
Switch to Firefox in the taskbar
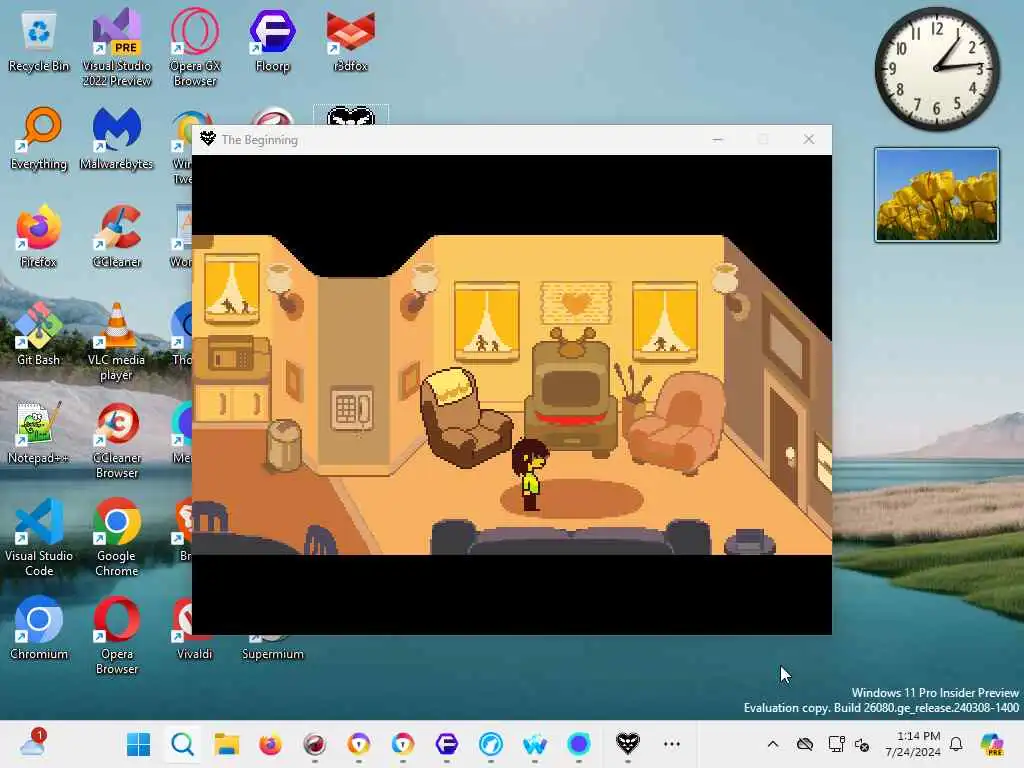tap(270, 744)
